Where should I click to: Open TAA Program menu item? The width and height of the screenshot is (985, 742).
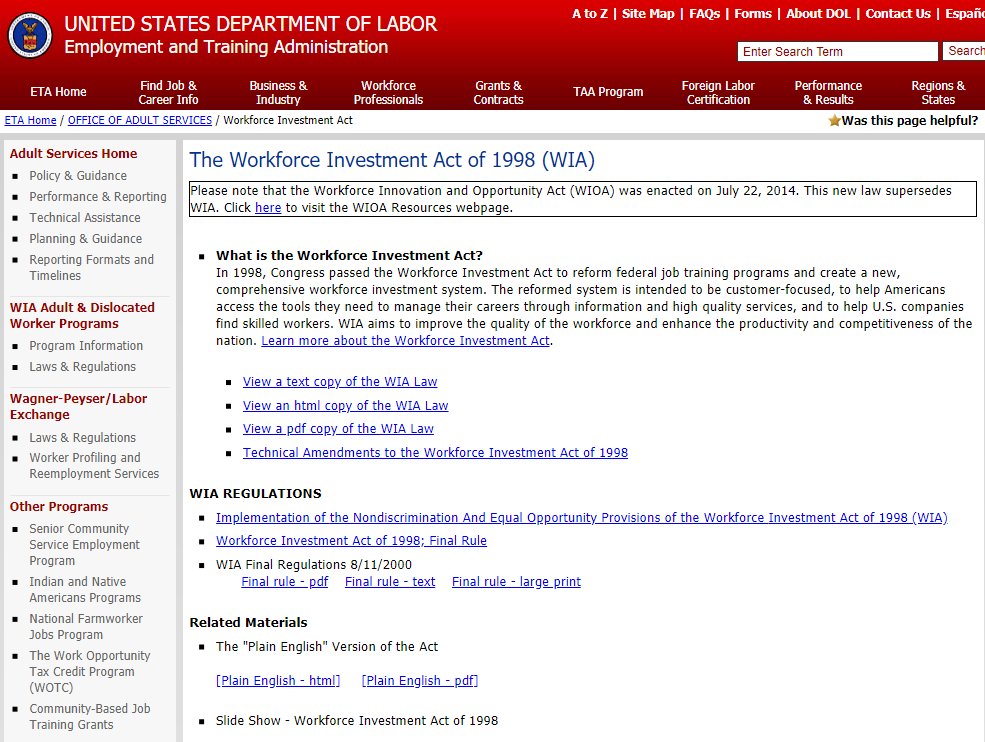608,92
